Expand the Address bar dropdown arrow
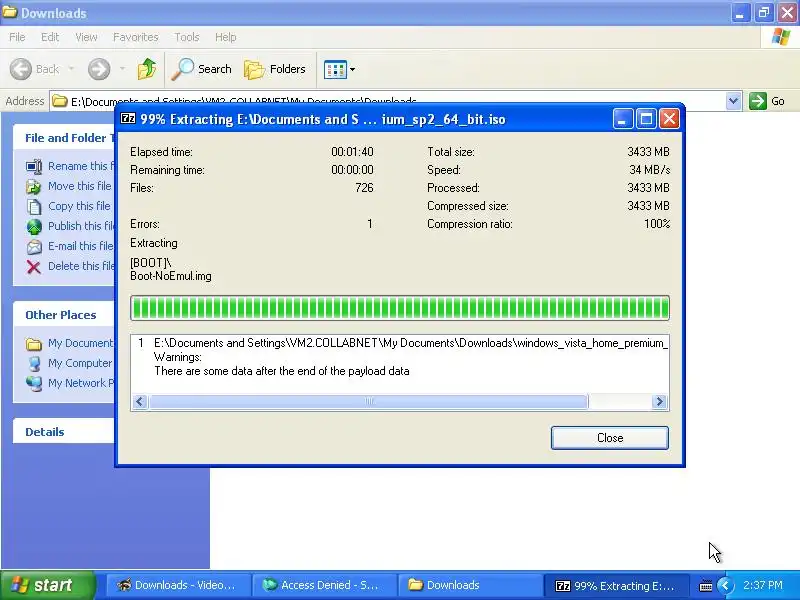Viewport: 800px width, 600px height. tap(733, 101)
